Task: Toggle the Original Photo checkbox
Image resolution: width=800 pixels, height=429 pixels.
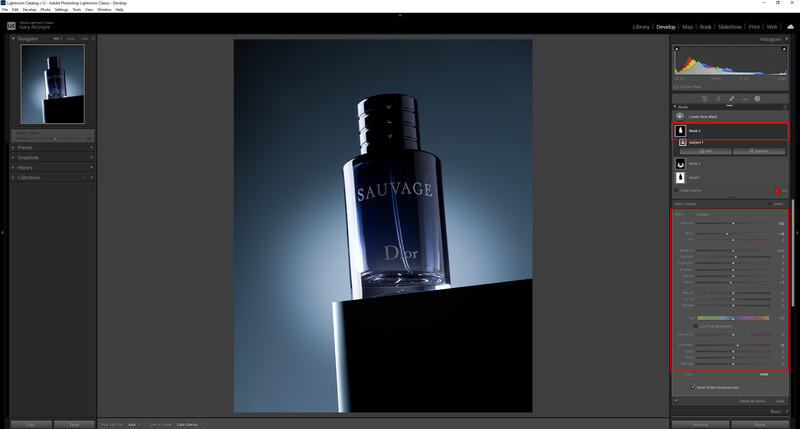Action: [x=676, y=87]
